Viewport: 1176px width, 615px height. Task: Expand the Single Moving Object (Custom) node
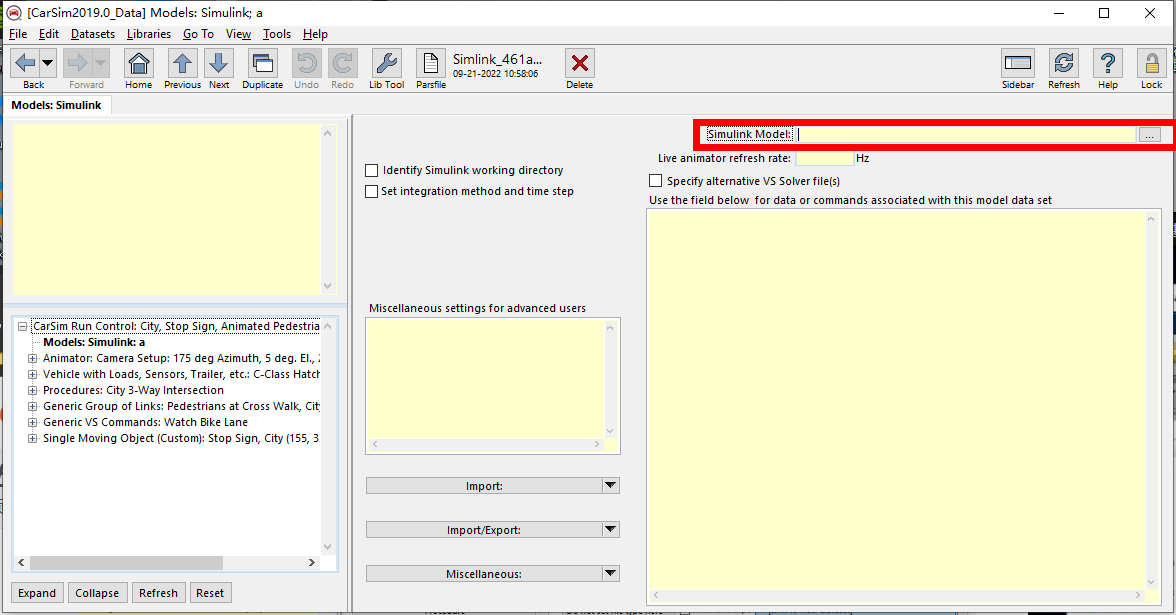click(x=32, y=438)
